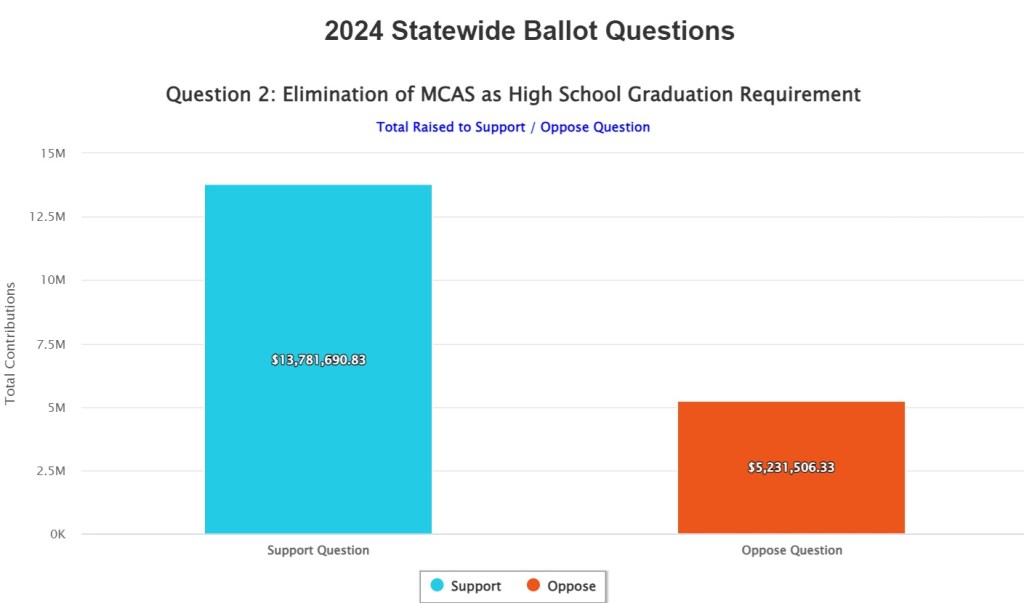Image resolution: width=1024 pixels, height=603 pixels.
Task: Click the $5,231,506.33 data label
Action: (x=791, y=467)
